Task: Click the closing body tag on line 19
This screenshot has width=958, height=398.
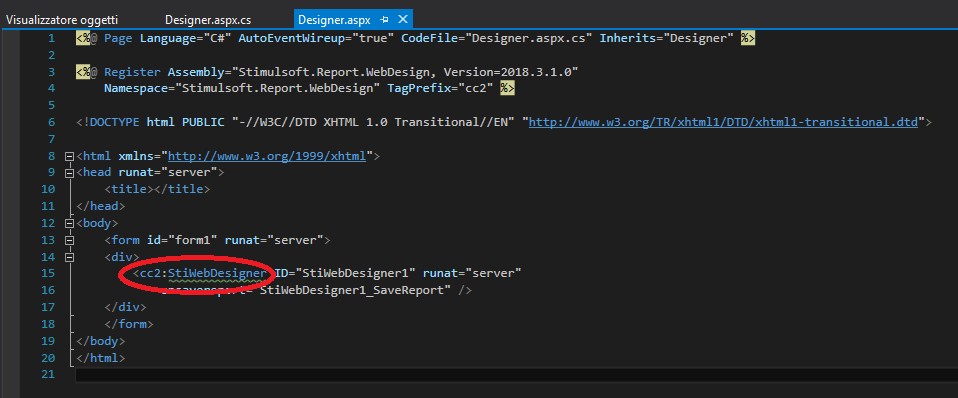Action: pos(101,341)
